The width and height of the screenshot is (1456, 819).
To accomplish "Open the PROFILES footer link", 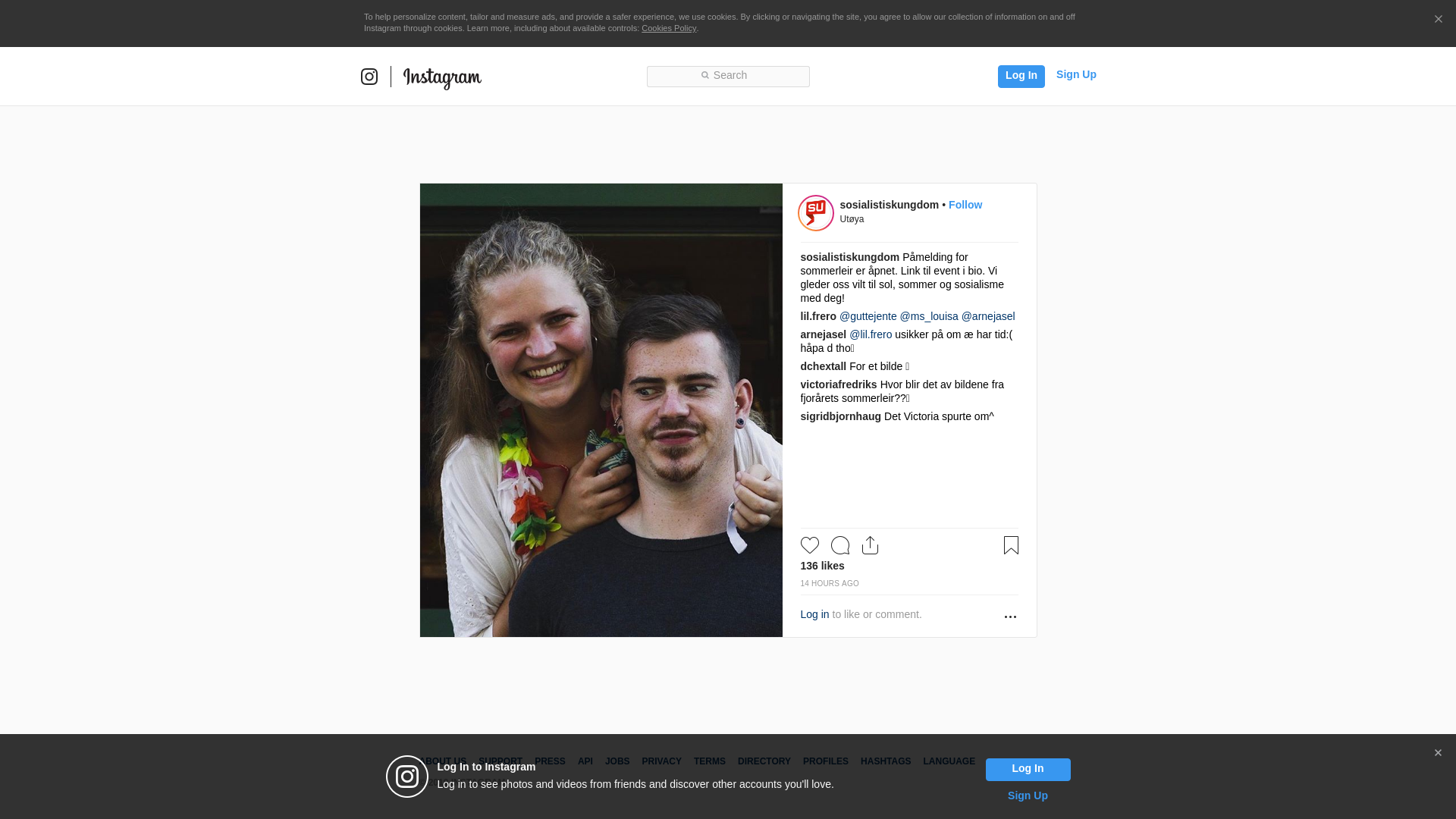I will pos(826,761).
